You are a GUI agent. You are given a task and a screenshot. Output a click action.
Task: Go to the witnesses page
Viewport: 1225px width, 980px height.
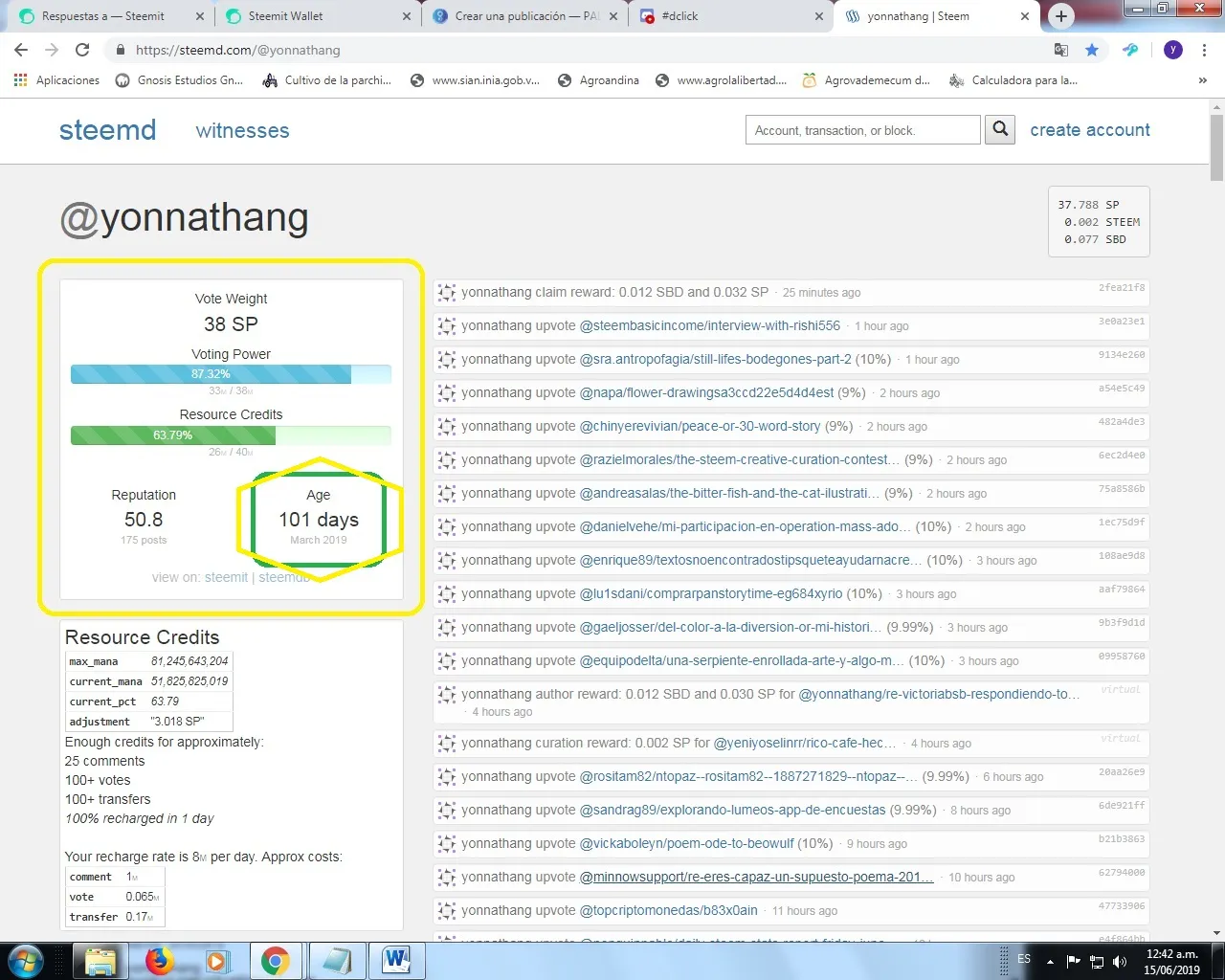point(242,130)
